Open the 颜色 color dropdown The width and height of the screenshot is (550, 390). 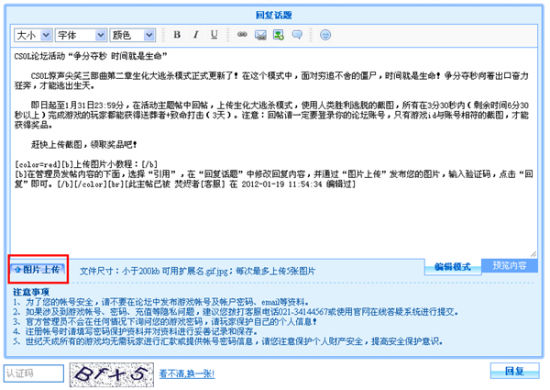(x=133, y=35)
